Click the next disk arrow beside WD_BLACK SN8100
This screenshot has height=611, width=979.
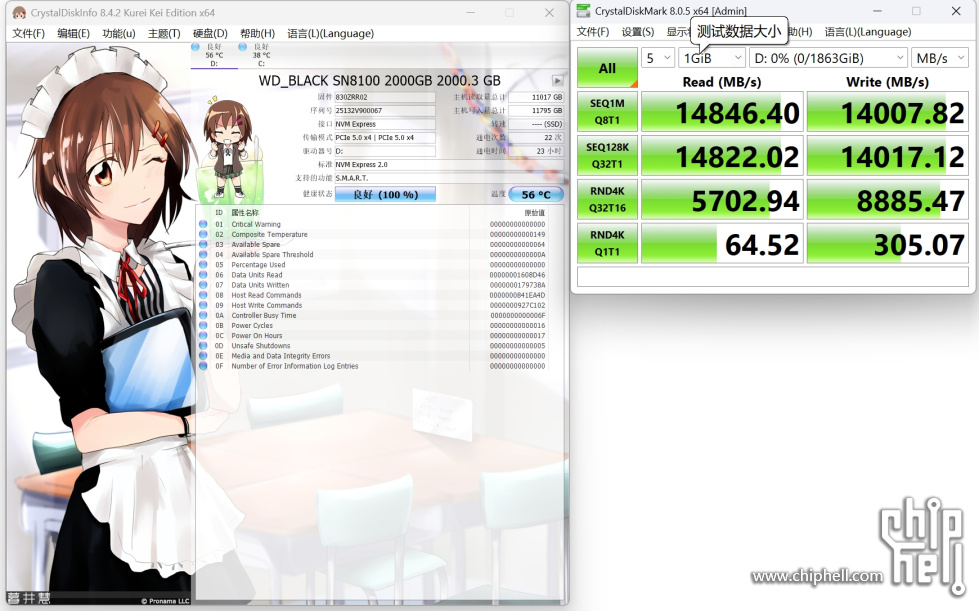pyautogui.click(x=558, y=81)
